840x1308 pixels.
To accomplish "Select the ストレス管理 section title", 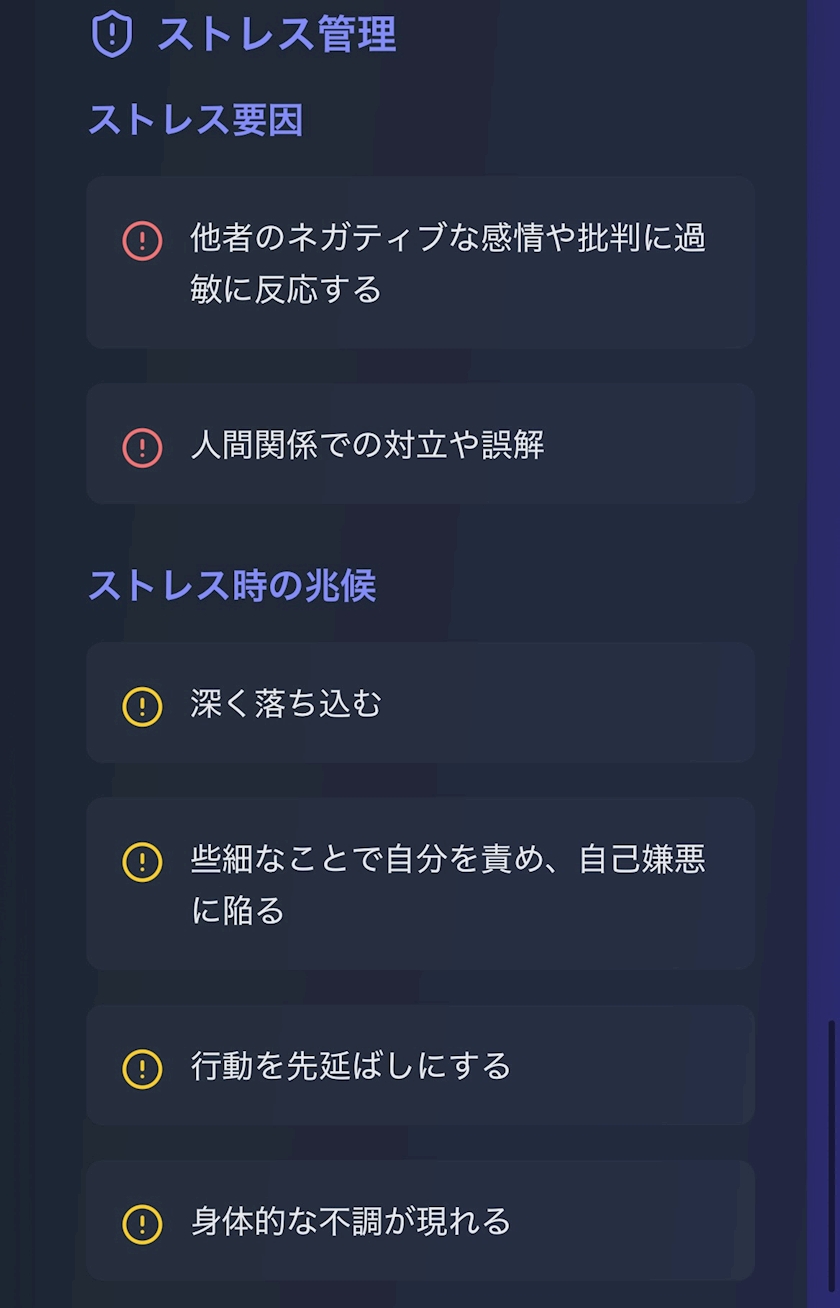I will tap(277, 34).
